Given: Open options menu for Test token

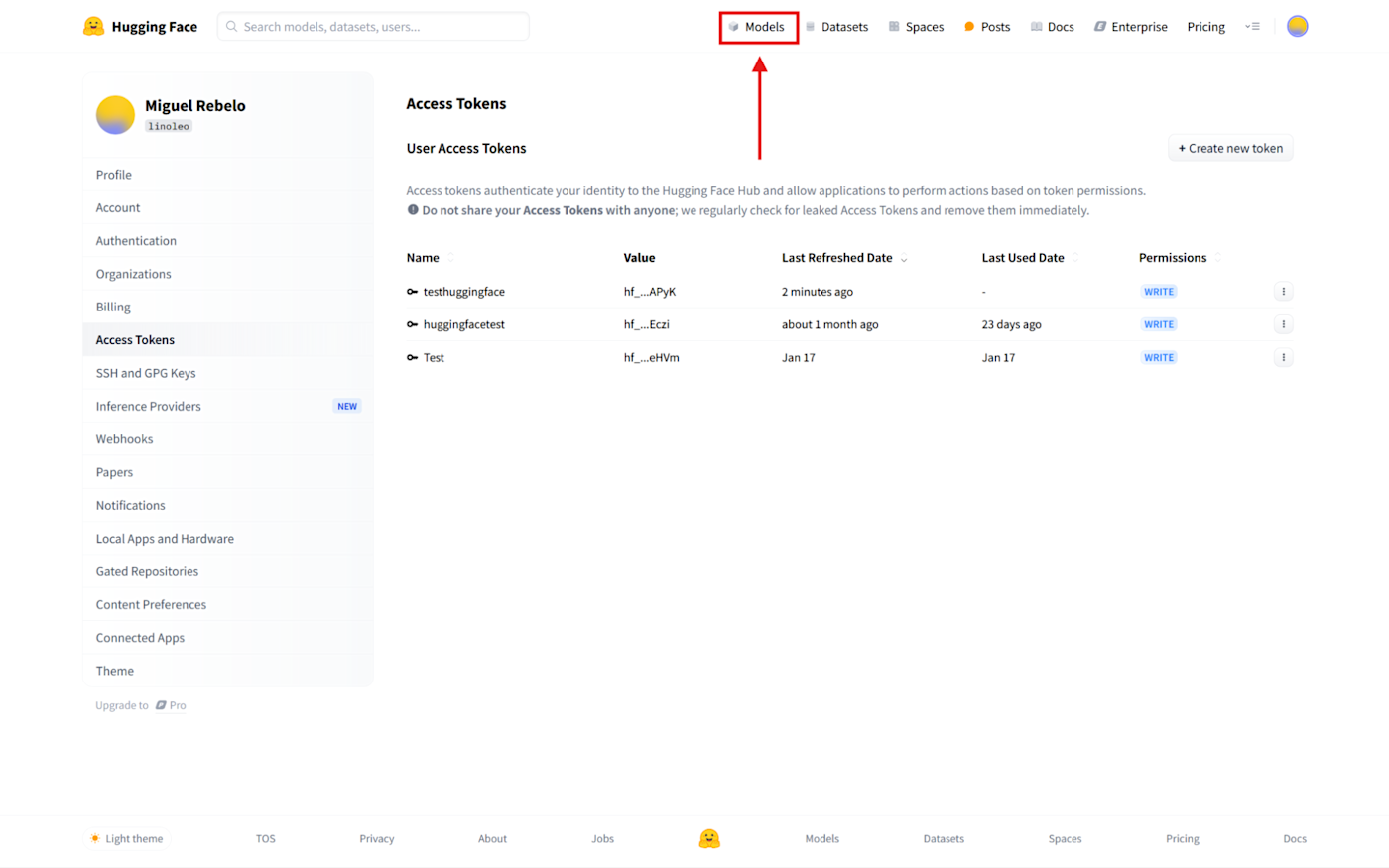Looking at the screenshot, I should (x=1283, y=358).
